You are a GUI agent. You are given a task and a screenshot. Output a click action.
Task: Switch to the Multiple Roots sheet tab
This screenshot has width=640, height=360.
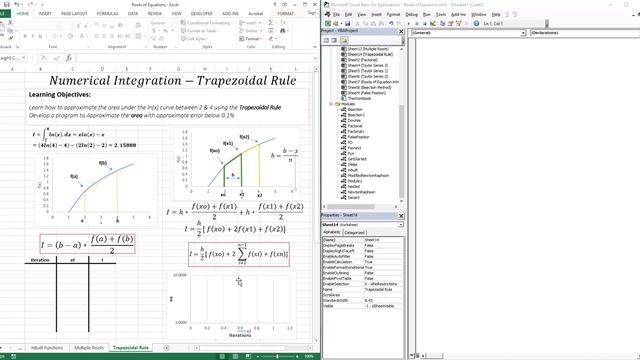(x=89, y=348)
